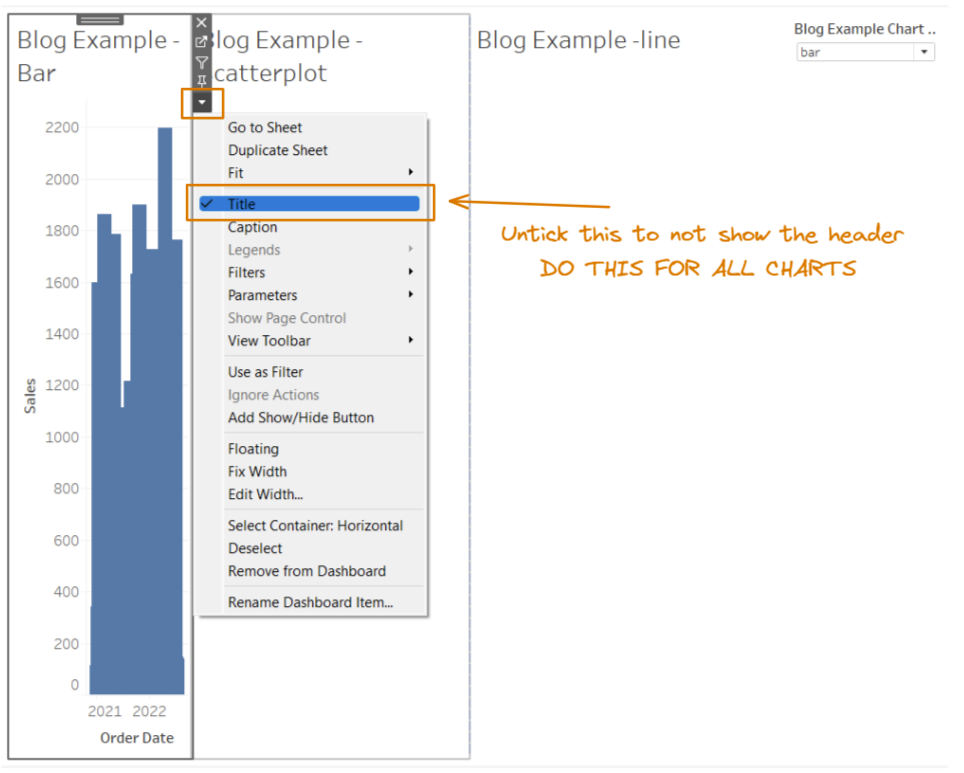This screenshot has height=773, width=964.
Task: Click the Use as Filter funnel icon
Action: point(202,62)
